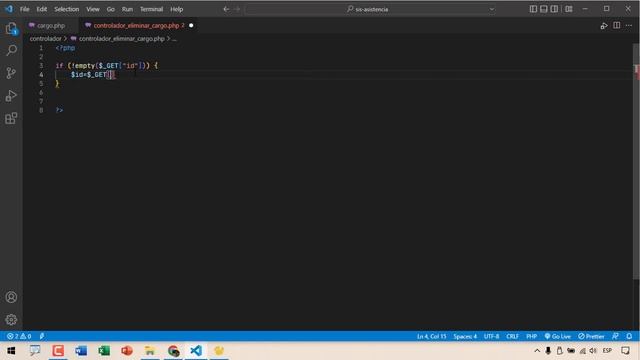Click the Ln 4, Col 15 cursor position

point(431,336)
